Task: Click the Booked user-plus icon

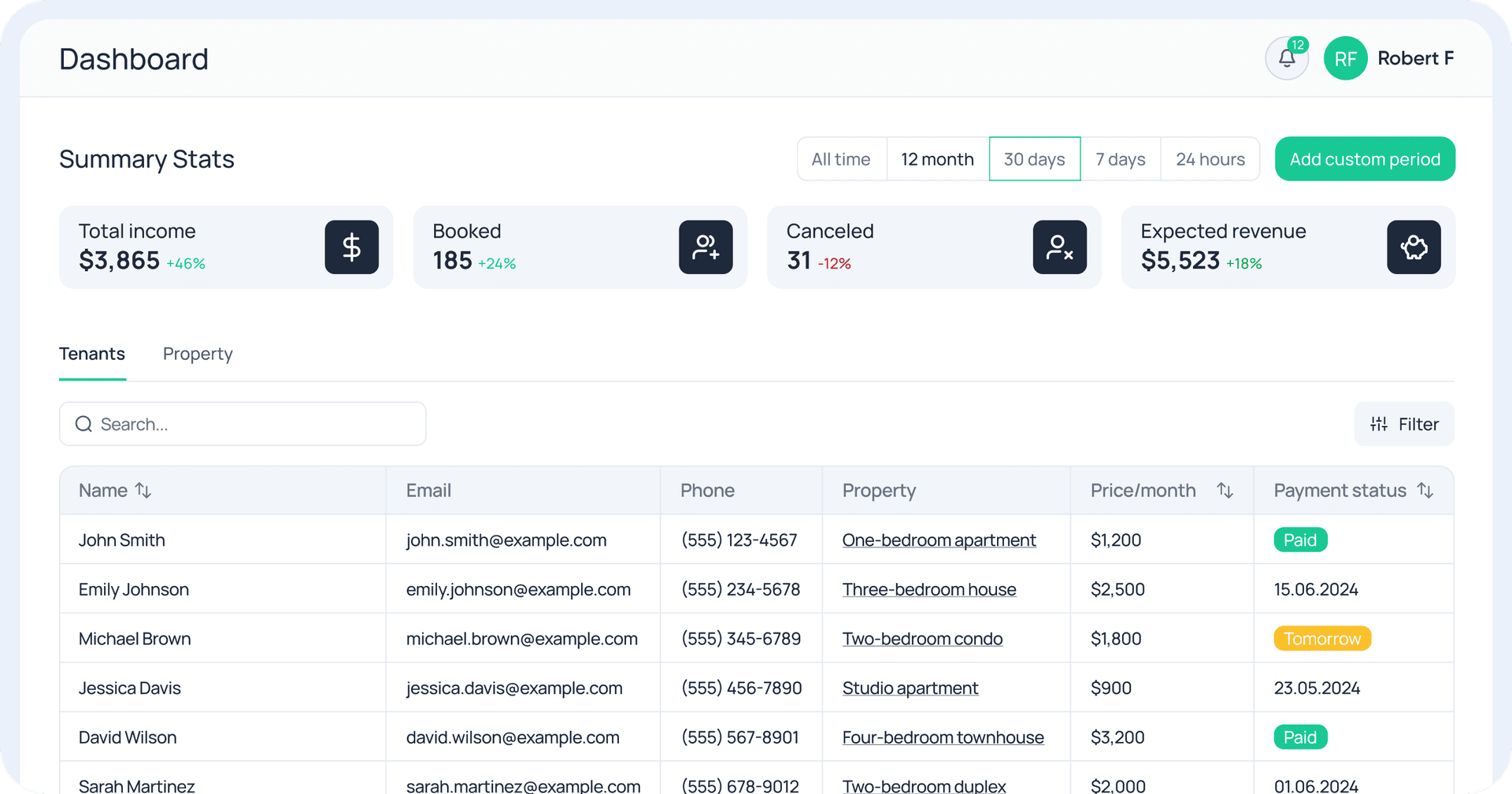Action: pyautogui.click(x=706, y=247)
